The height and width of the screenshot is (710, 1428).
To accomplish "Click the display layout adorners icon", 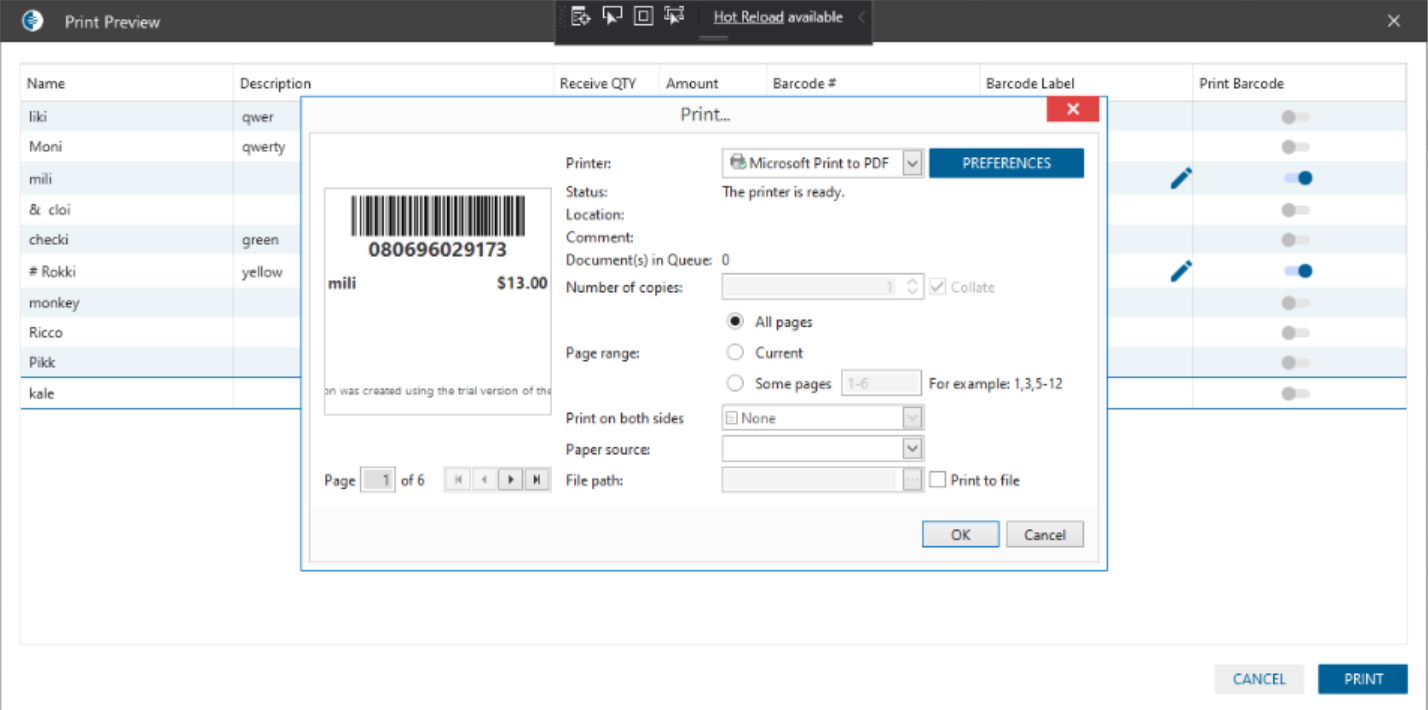I will pos(643,16).
